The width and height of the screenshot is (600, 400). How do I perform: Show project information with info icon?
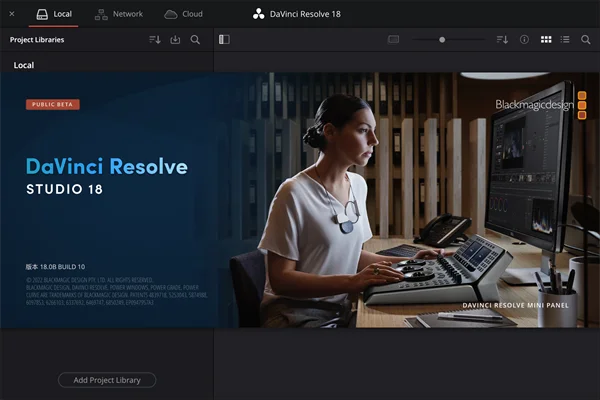(524, 39)
